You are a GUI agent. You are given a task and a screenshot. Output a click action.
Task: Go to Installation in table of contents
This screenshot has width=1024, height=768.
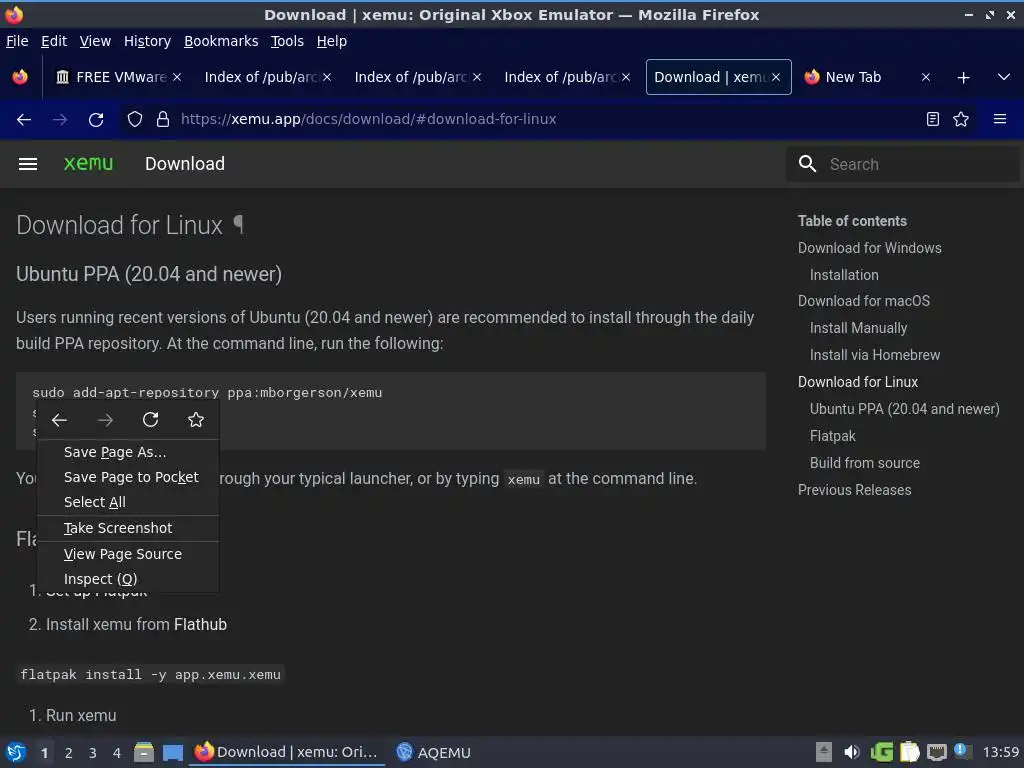[844, 275]
